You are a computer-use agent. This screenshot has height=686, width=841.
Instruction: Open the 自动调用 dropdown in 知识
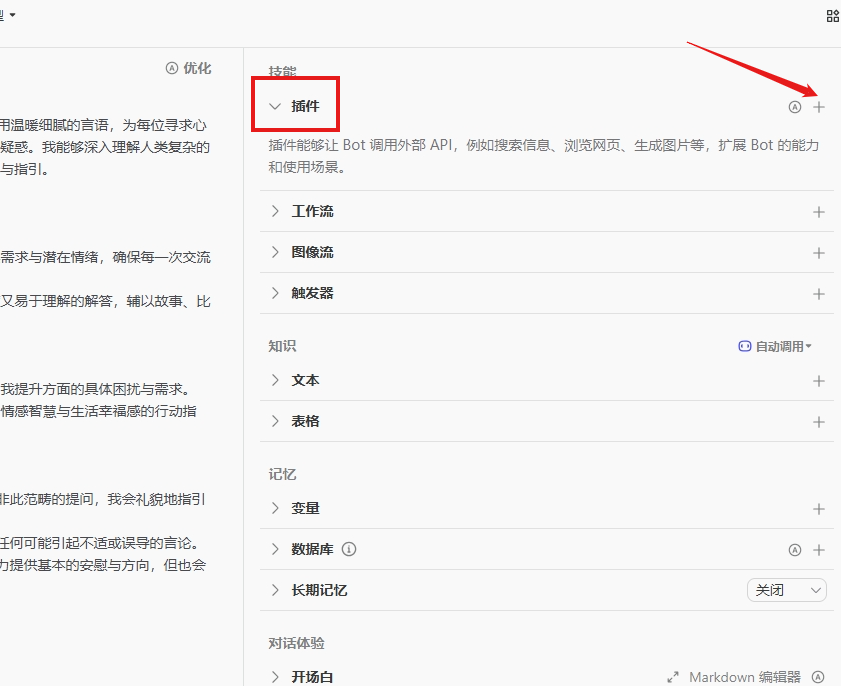(775, 346)
